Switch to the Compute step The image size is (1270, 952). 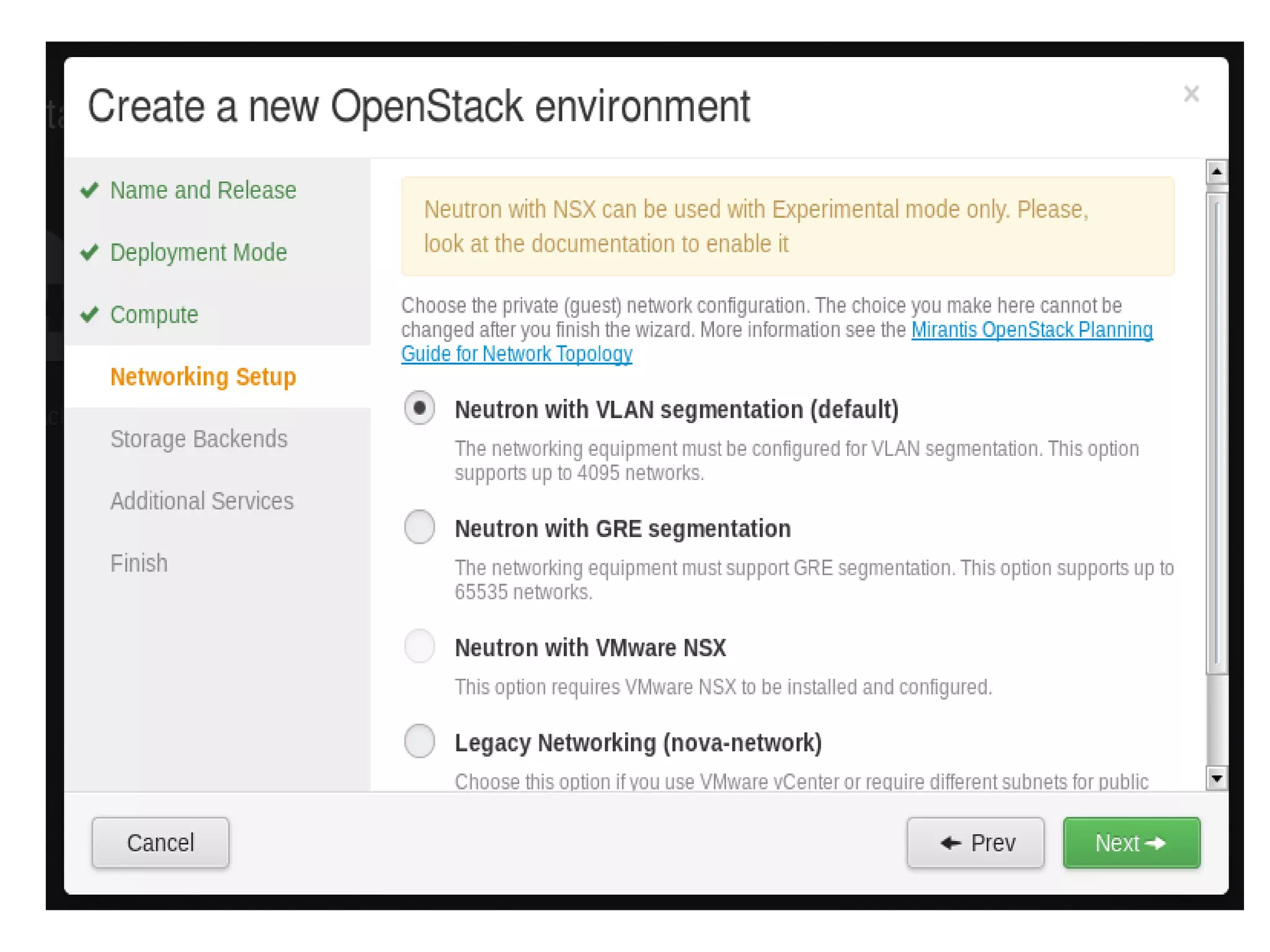(x=154, y=314)
